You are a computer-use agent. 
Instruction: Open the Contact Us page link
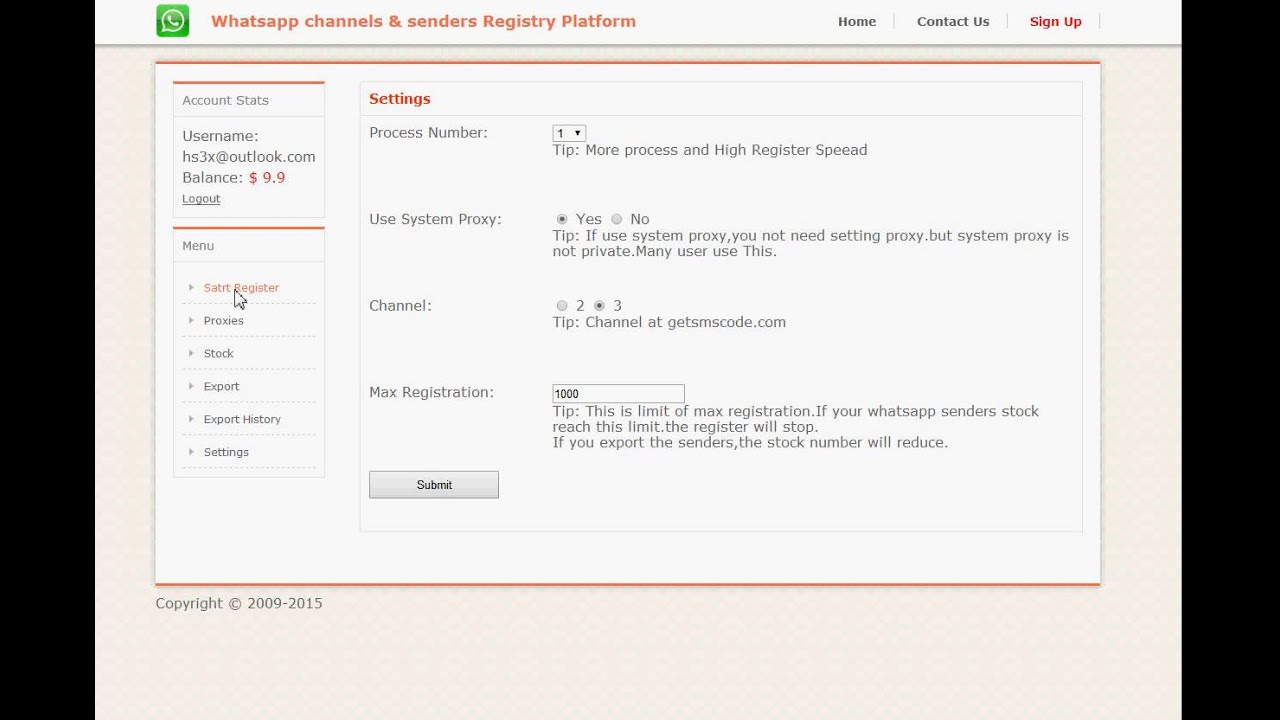tap(953, 22)
